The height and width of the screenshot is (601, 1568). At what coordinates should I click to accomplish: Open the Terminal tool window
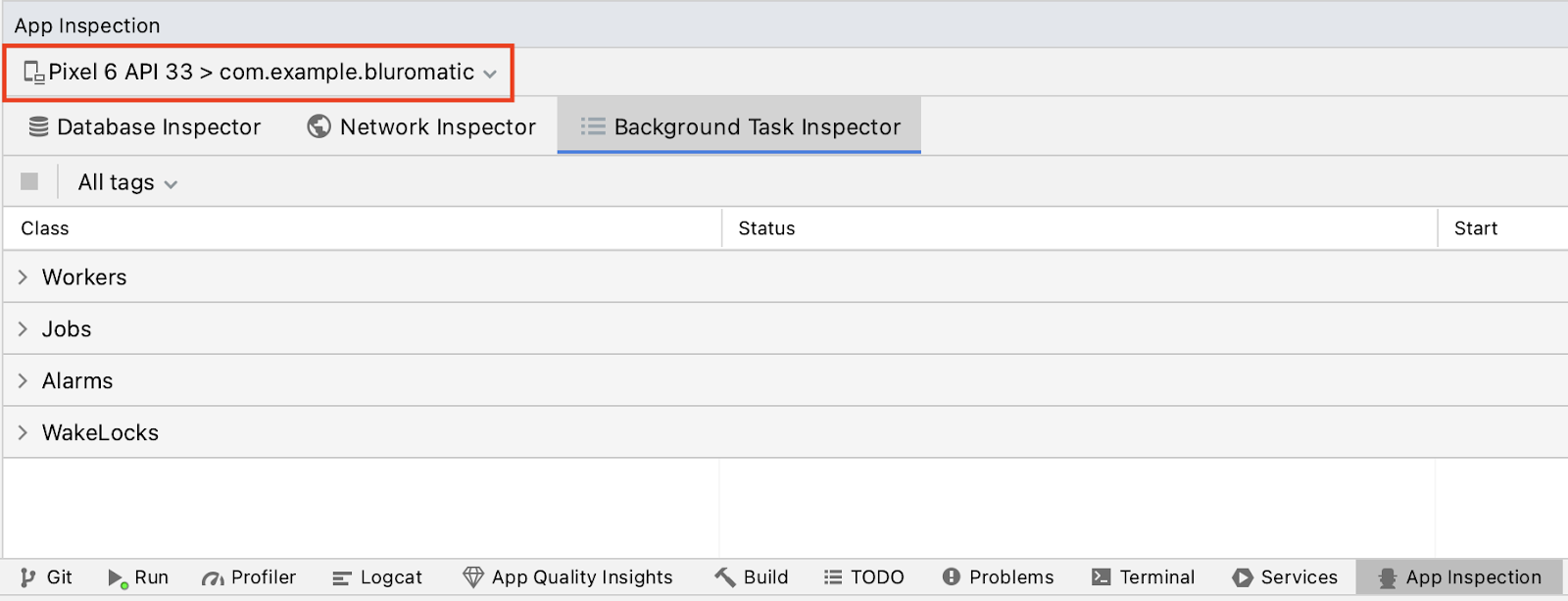pyautogui.click(x=1144, y=577)
